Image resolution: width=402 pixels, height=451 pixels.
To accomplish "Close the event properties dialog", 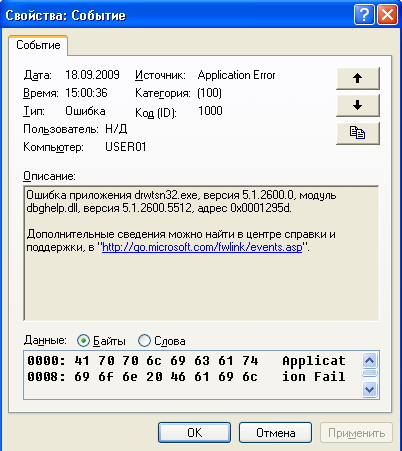I will pyautogui.click(x=387, y=15).
